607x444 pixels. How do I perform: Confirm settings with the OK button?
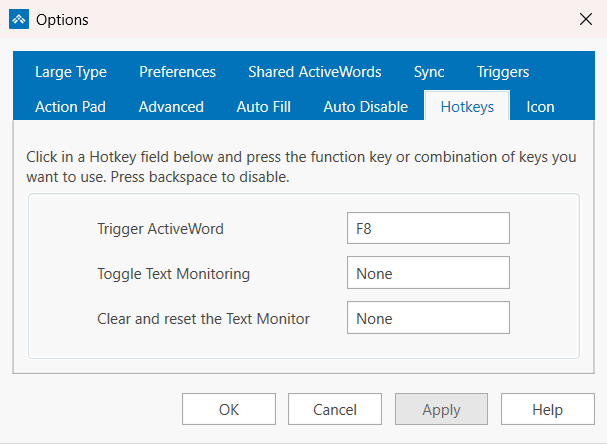click(229, 409)
